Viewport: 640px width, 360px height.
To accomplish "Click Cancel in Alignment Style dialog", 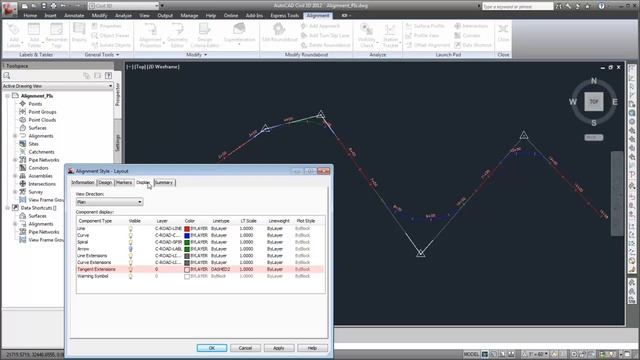I will click(245, 348).
